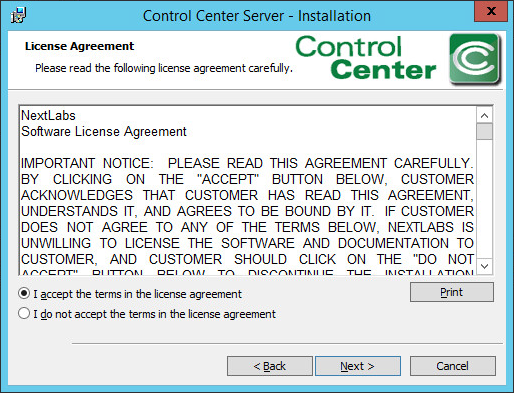The width and height of the screenshot is (514, 393).
Task: Click the 'Software License Agreement' heading line
Action: (x=104, y=132)
